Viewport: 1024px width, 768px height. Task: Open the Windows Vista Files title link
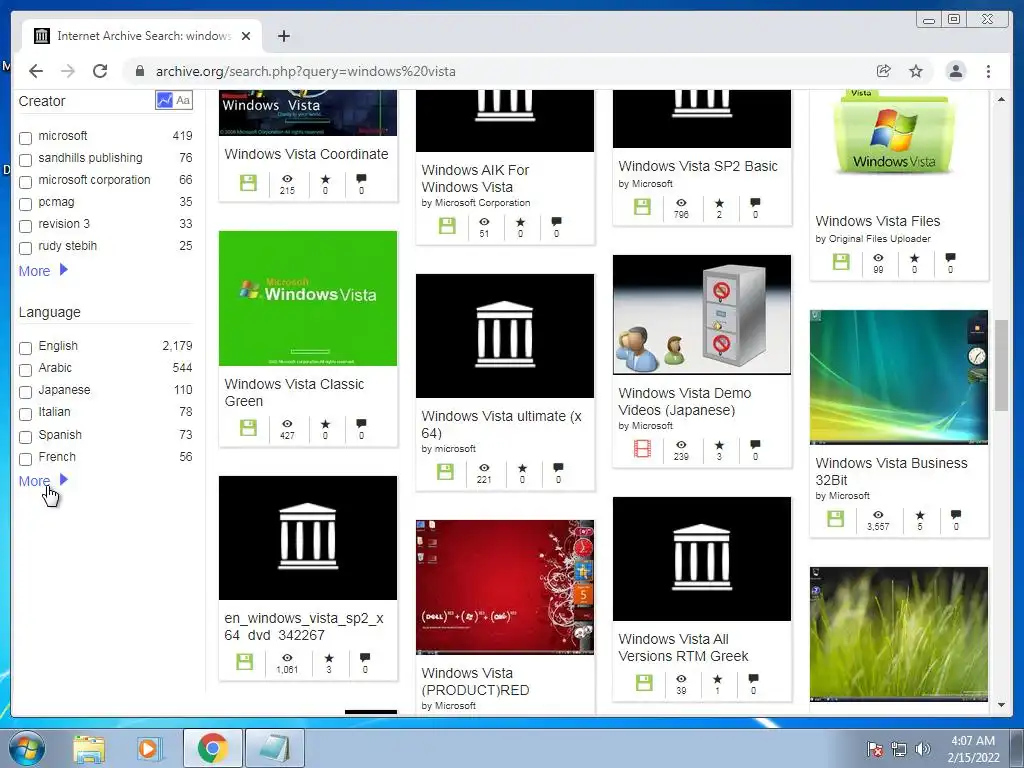point(878,221)
